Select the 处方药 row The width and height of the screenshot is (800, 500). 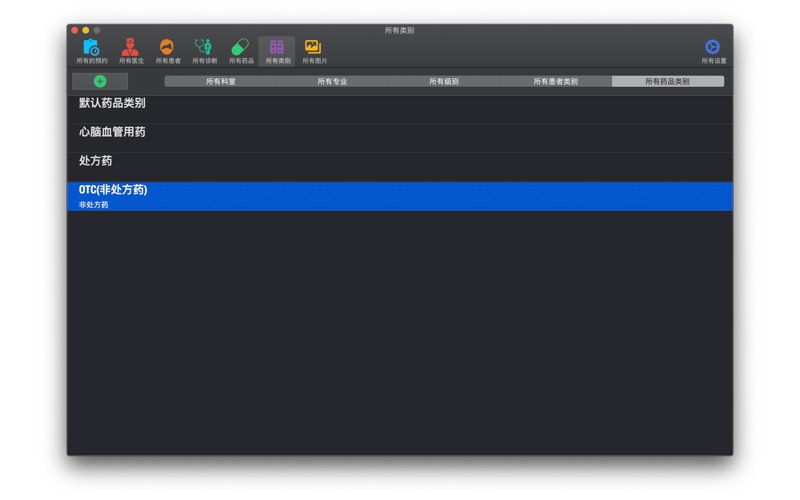click(400, 167)
